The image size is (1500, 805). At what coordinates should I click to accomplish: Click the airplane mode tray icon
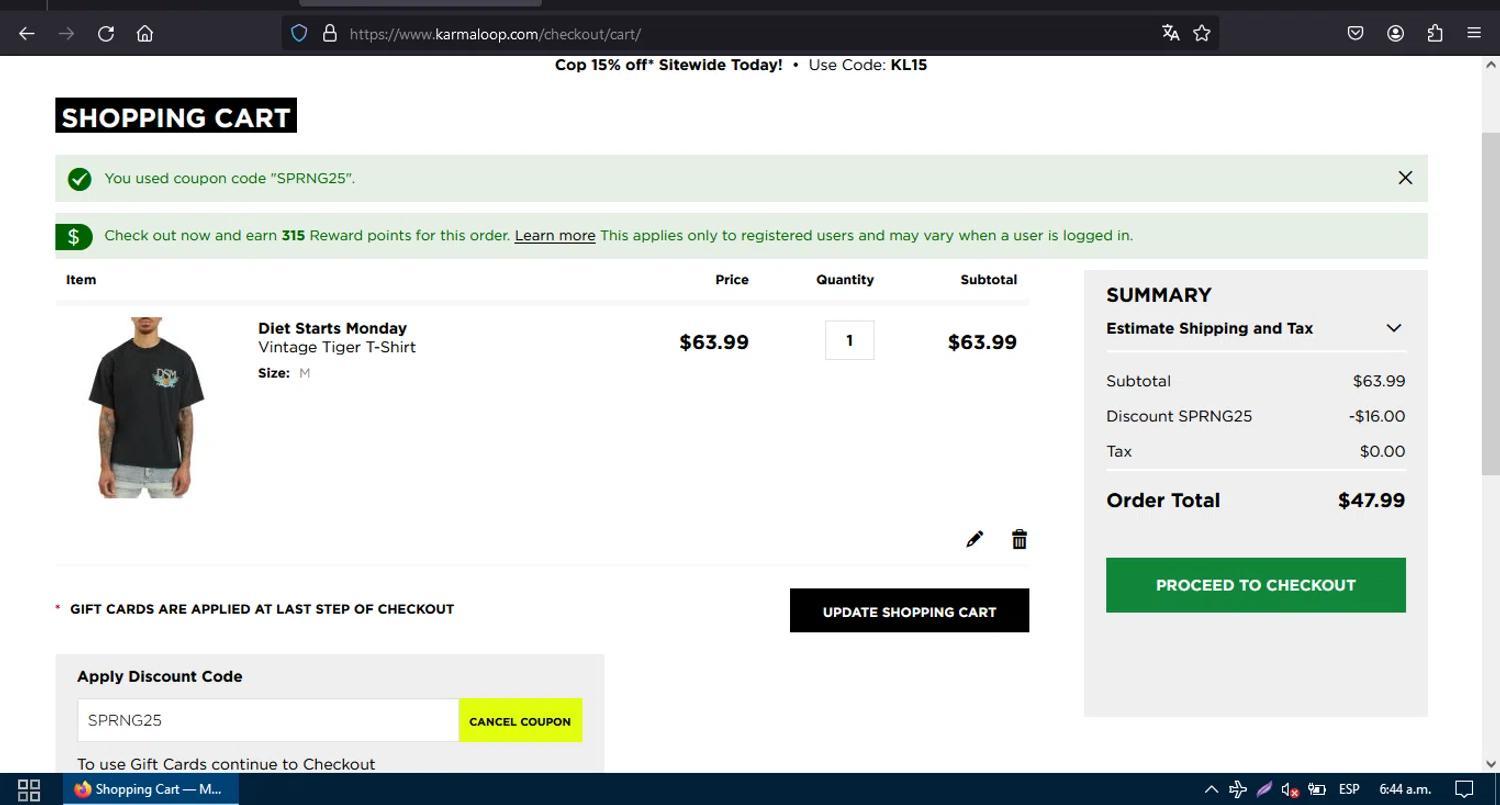[x=1237, y=789]
